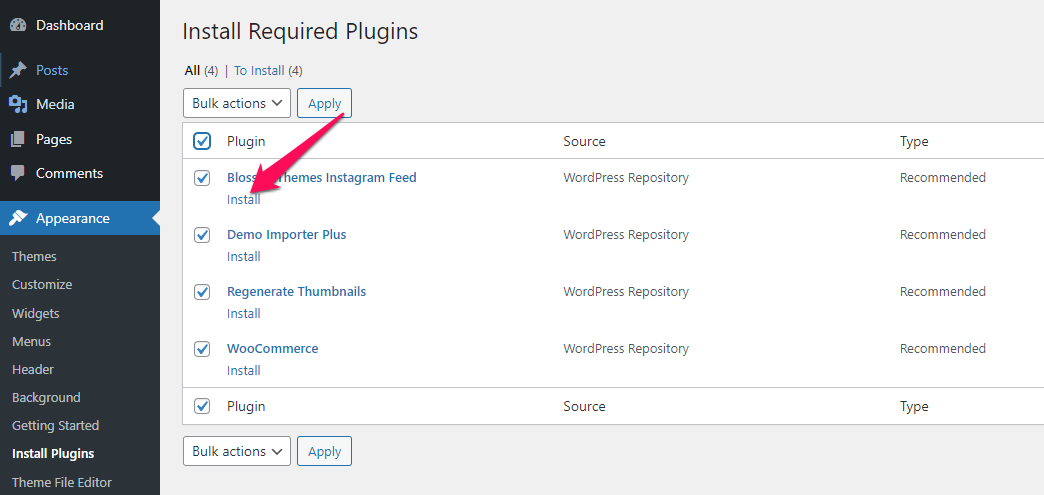Open the Demo Importer Plus plugin link
Image resolution: width=1044 pixels, height=495 pixels.
287,235
